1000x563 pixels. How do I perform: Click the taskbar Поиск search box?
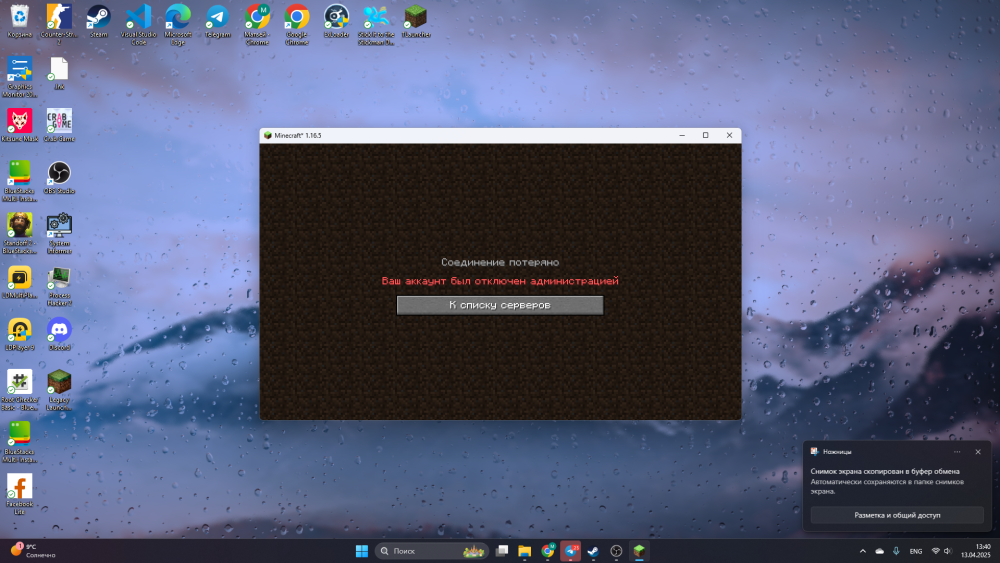pyautogui.click(x=432, y=551)
